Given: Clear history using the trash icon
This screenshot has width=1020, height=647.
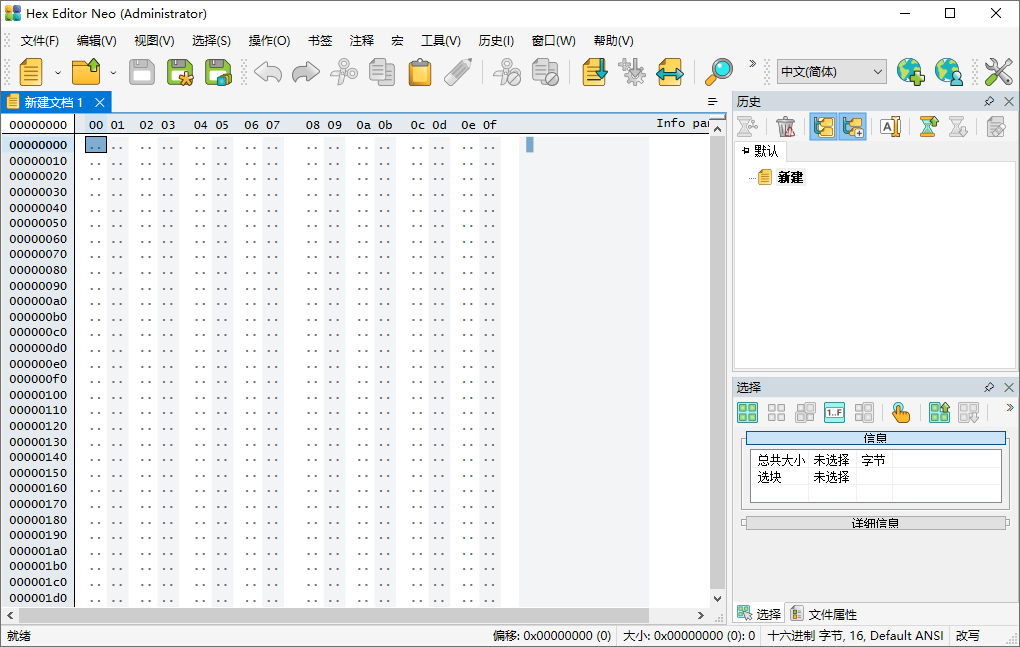Looking at the screenshot, I should pos(786,126).
